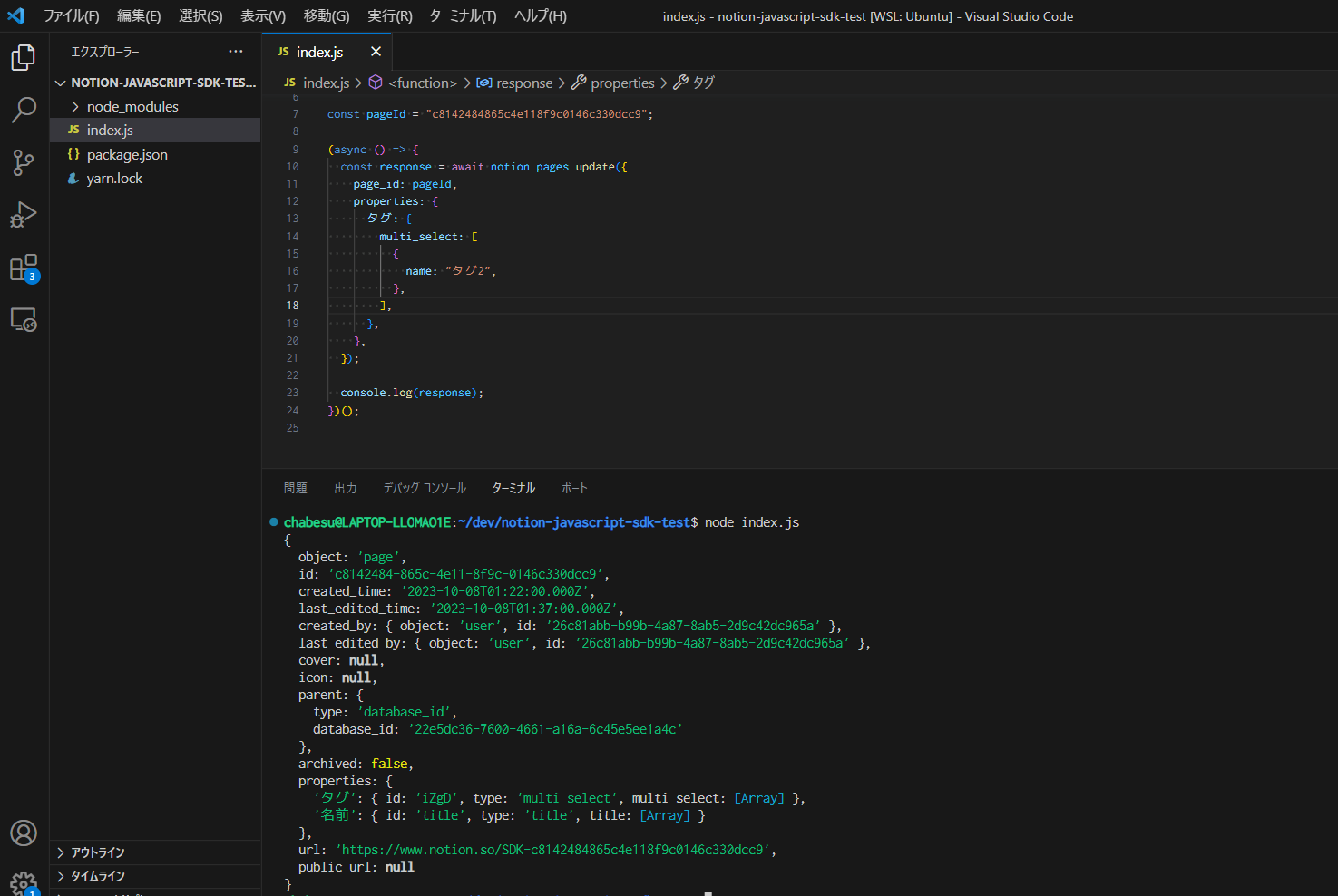The height and width of the screenshot is (896, 1338).
Task: Click the VS Code logo icon
Action: tap(16, 15)
